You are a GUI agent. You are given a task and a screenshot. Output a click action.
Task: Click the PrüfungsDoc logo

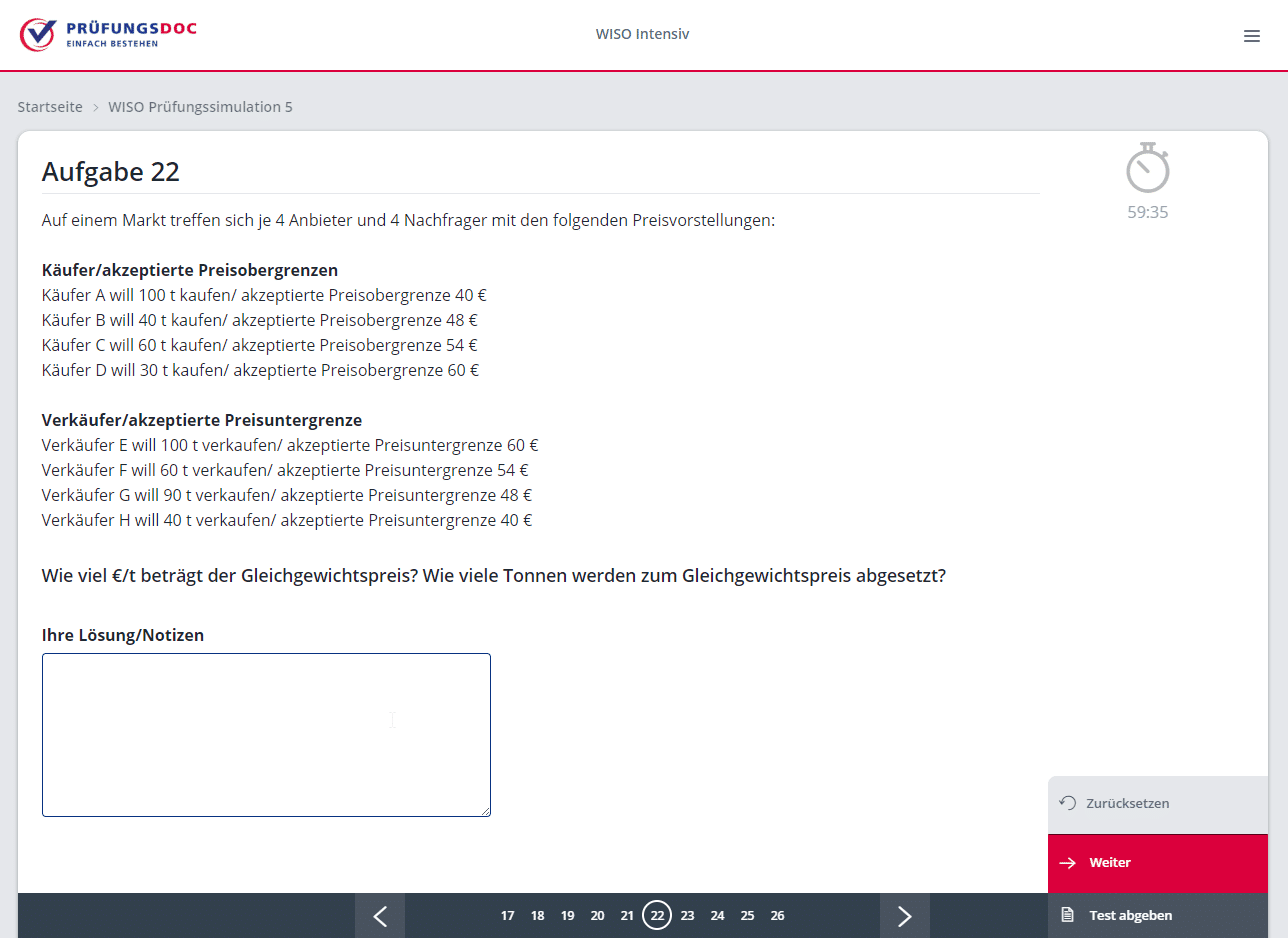tap(108, 34)
